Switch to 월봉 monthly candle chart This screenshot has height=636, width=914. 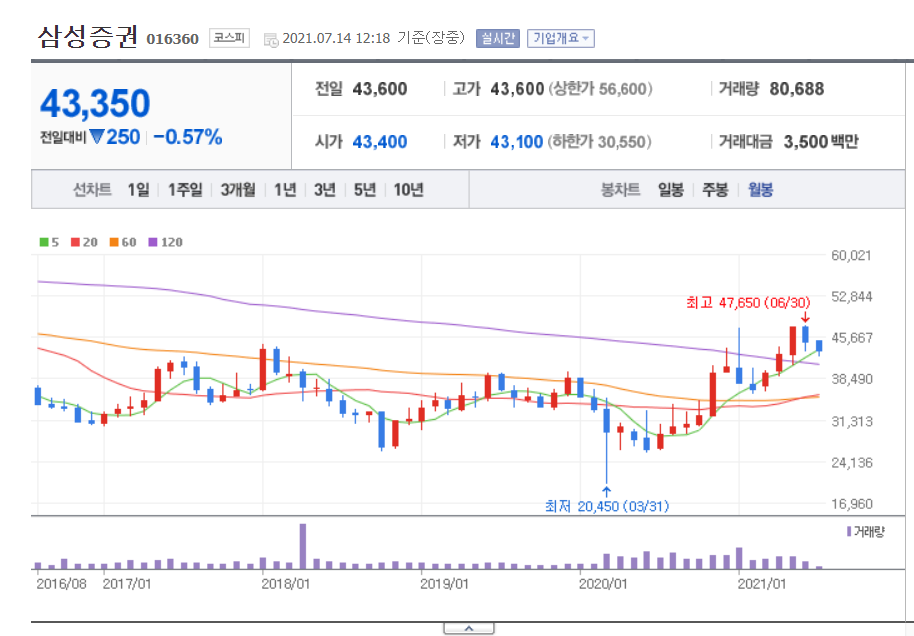click(x=760, y=189)
